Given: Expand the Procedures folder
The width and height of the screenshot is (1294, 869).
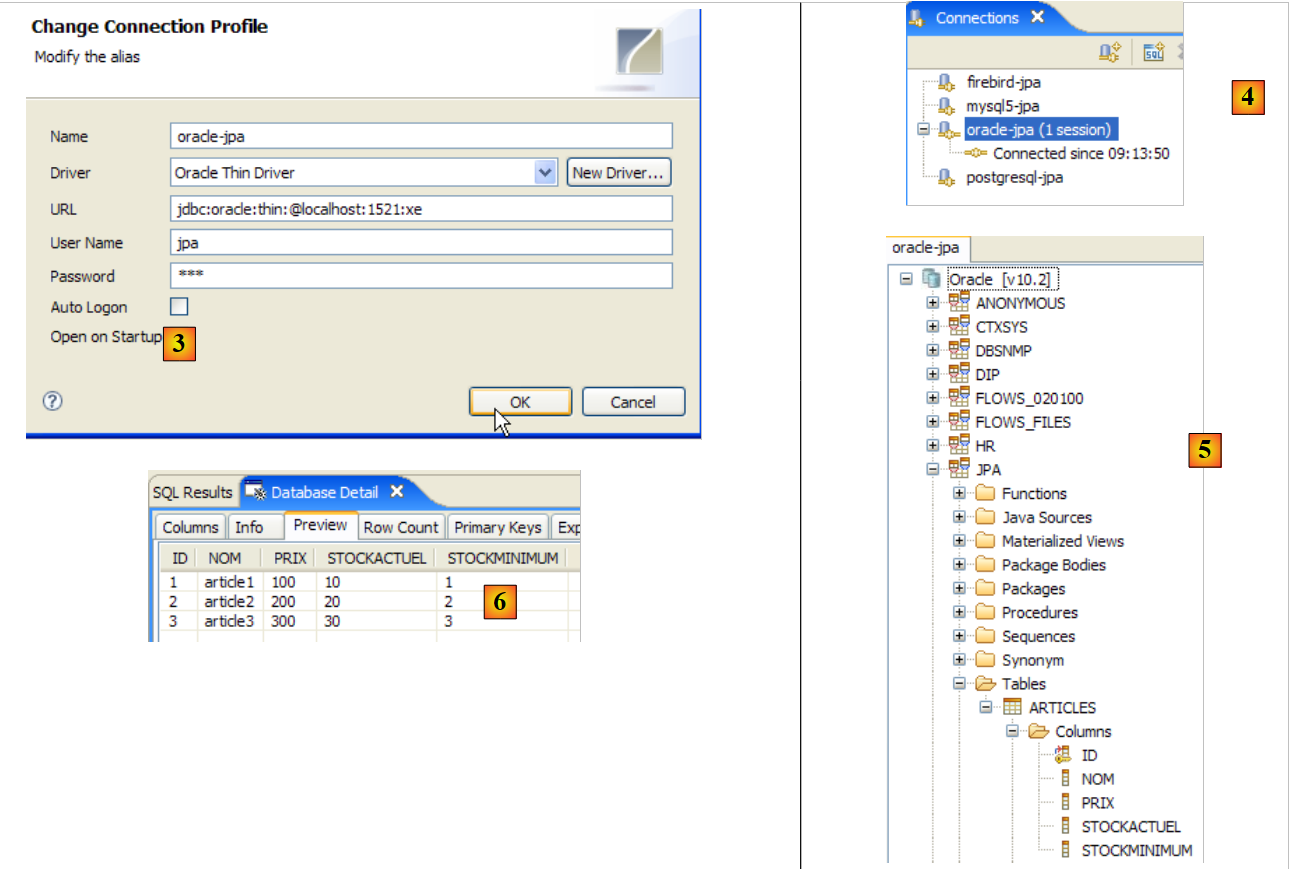Looking at the screenshot, I should tap(959, 612).
